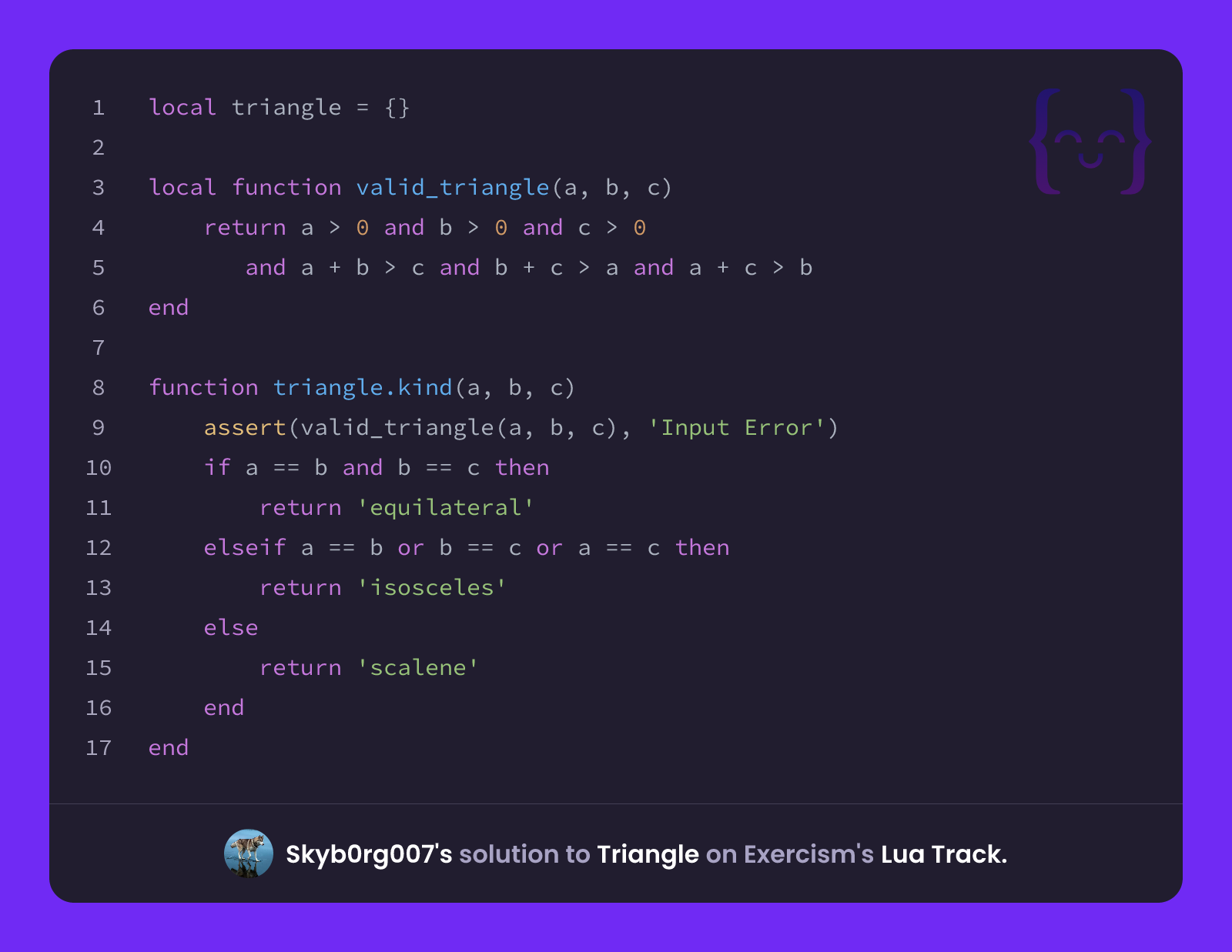Viewport: 1232px width, 952px height.
Task: Click the word "Triangle" in the footer
Action: [648, 855]
